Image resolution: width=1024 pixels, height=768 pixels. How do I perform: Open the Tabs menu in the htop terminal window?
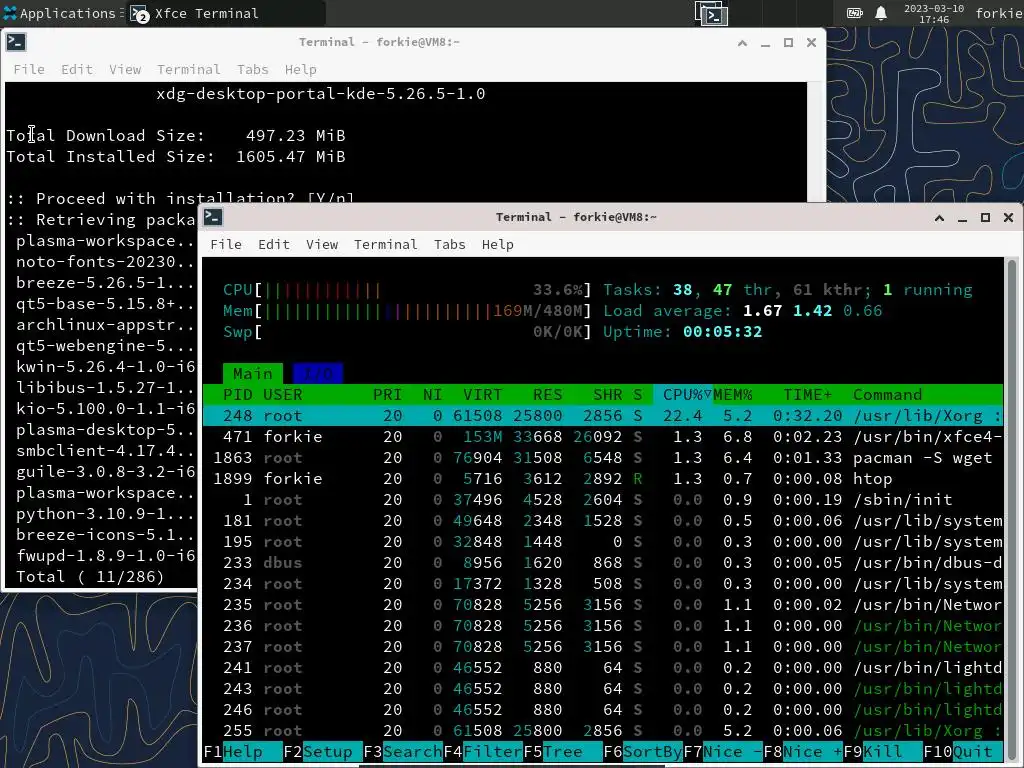pyautogui.click(x=449, y=244)
